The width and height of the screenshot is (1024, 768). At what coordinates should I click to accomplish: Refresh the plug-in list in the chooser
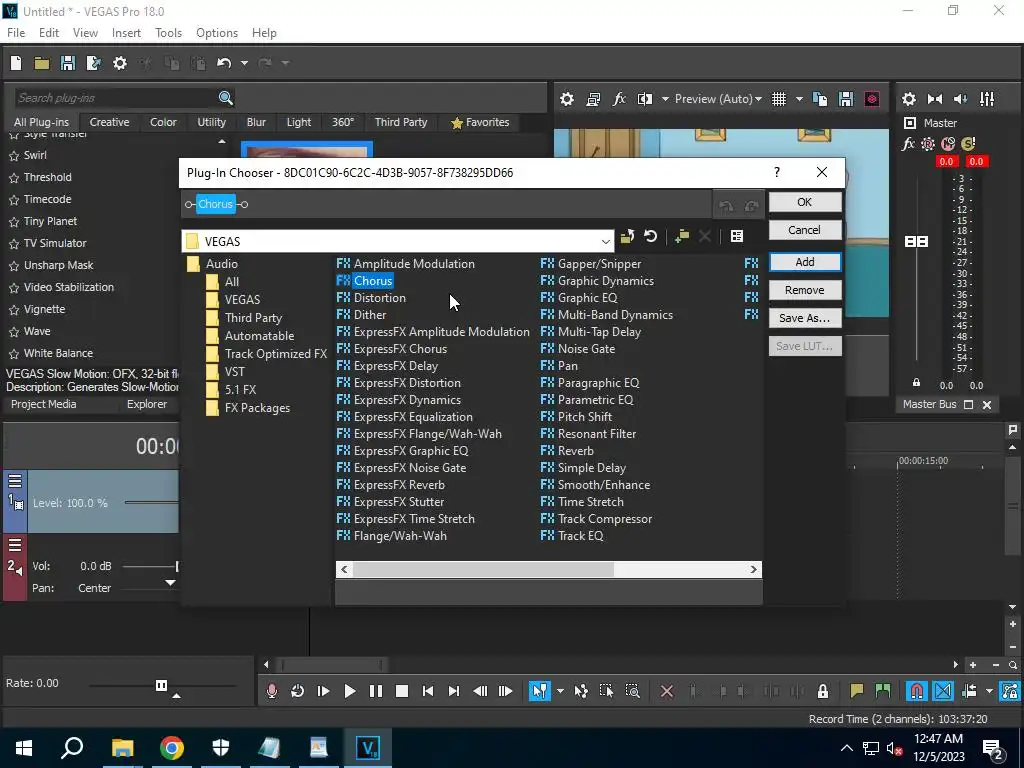[650, 236]
